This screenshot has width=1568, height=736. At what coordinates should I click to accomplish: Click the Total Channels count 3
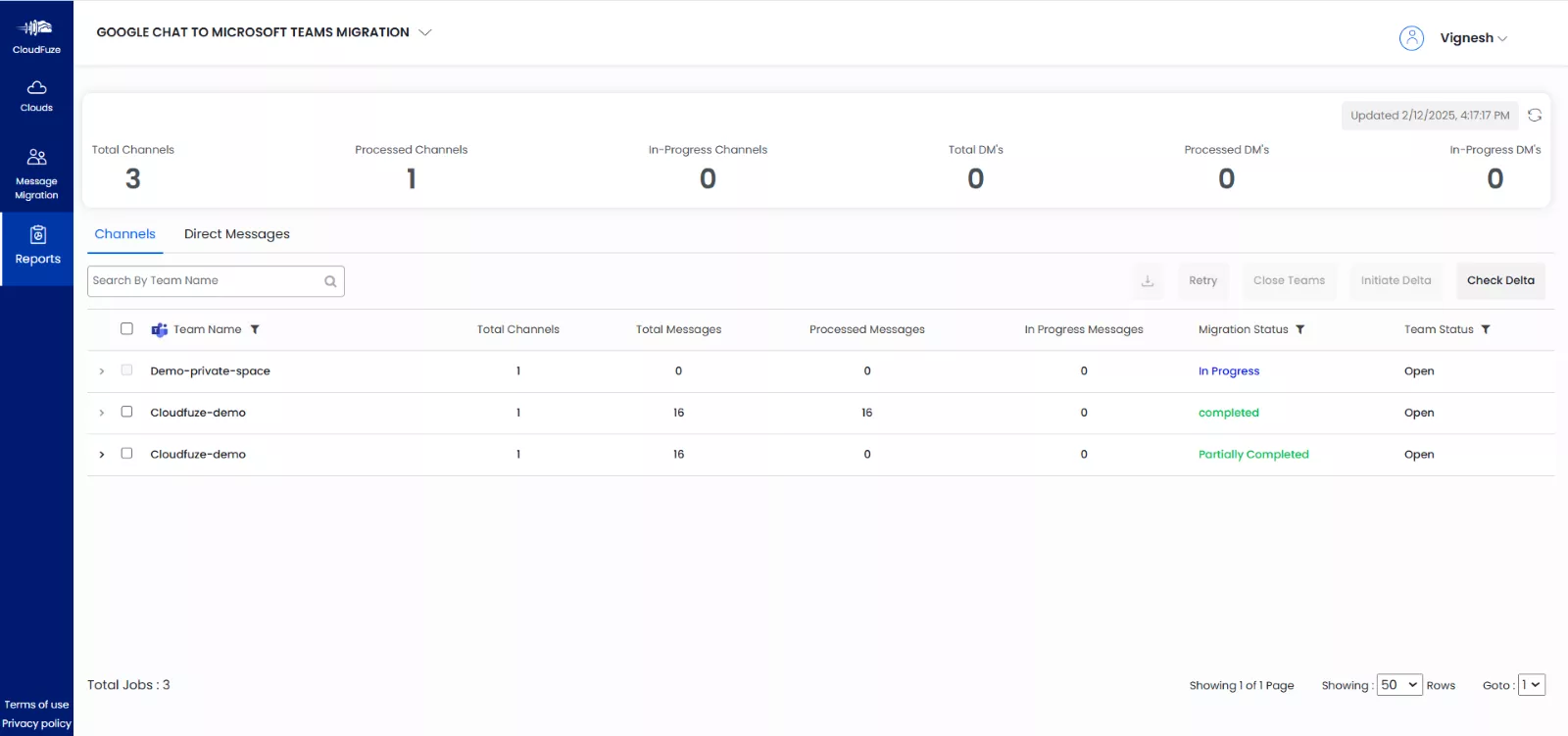coord(132,178)
